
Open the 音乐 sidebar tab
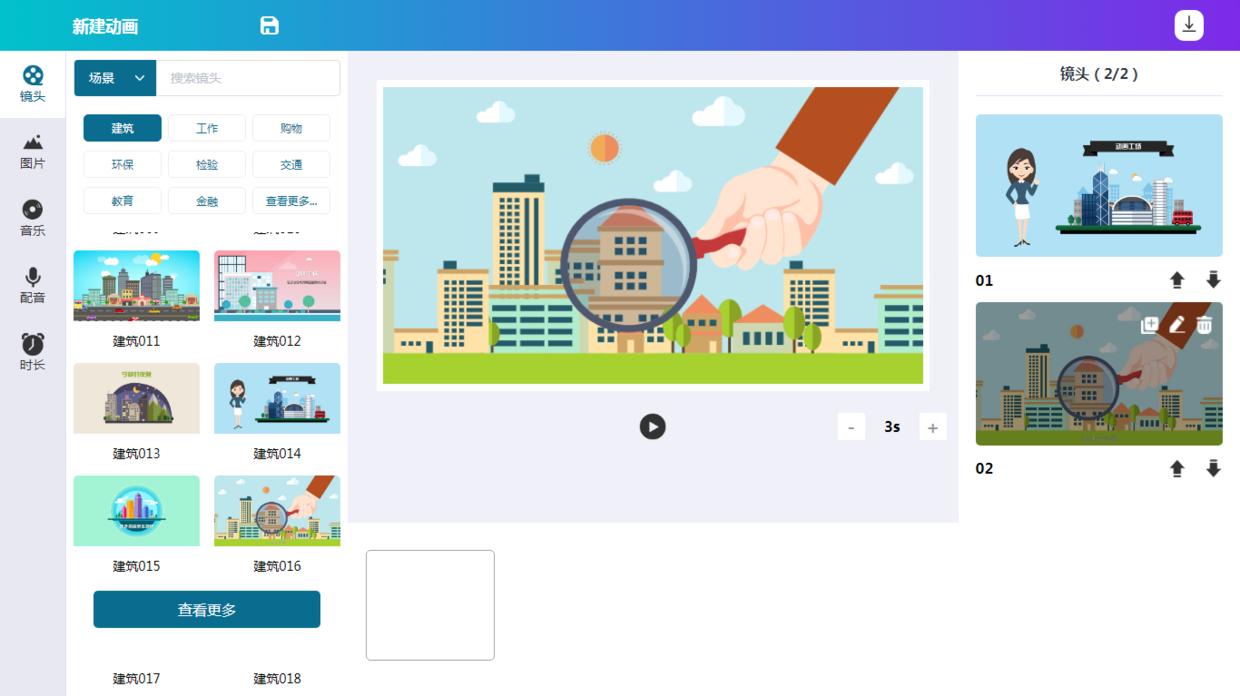(x=33, y=218)
